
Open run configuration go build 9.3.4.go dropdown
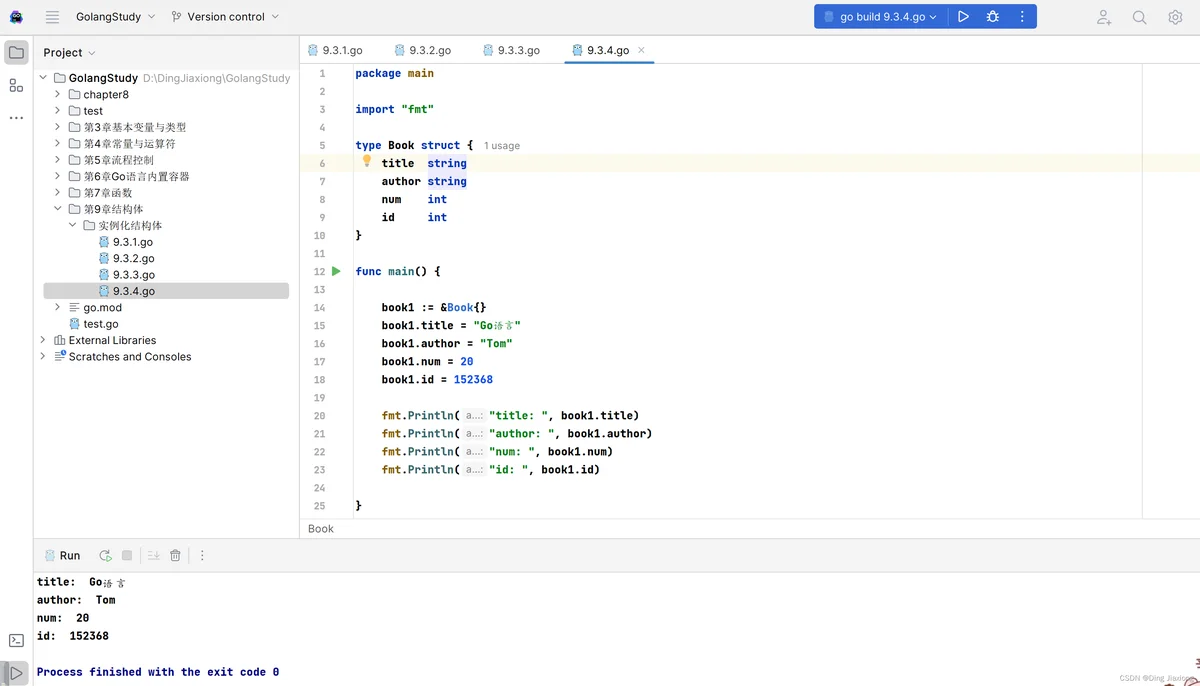881,17
